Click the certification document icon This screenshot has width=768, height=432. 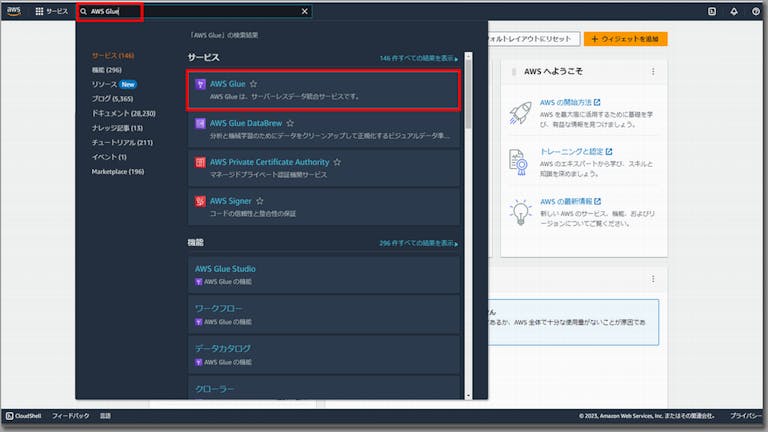(x=519, y=162)
